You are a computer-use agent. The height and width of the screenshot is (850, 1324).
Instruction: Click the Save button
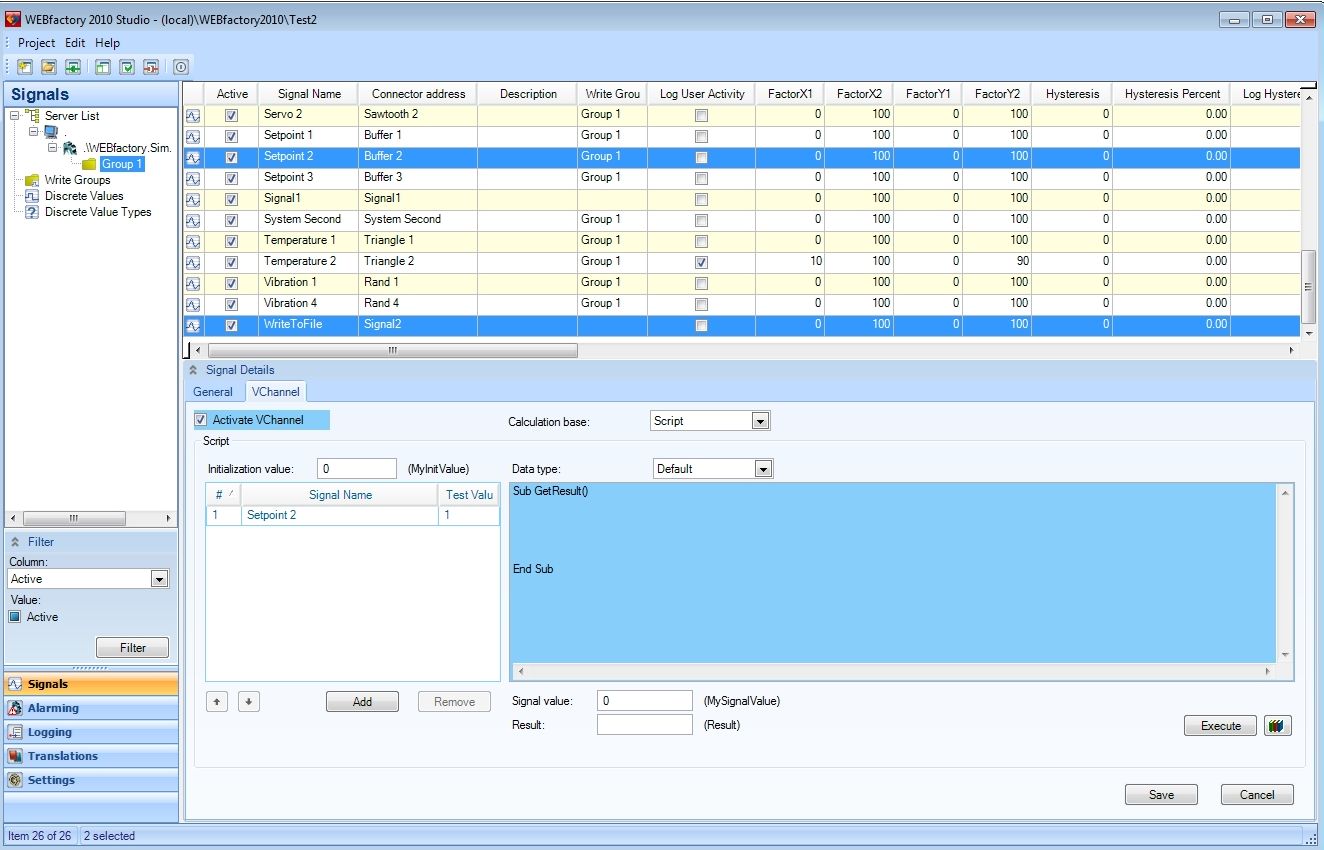coord(1161,795)
